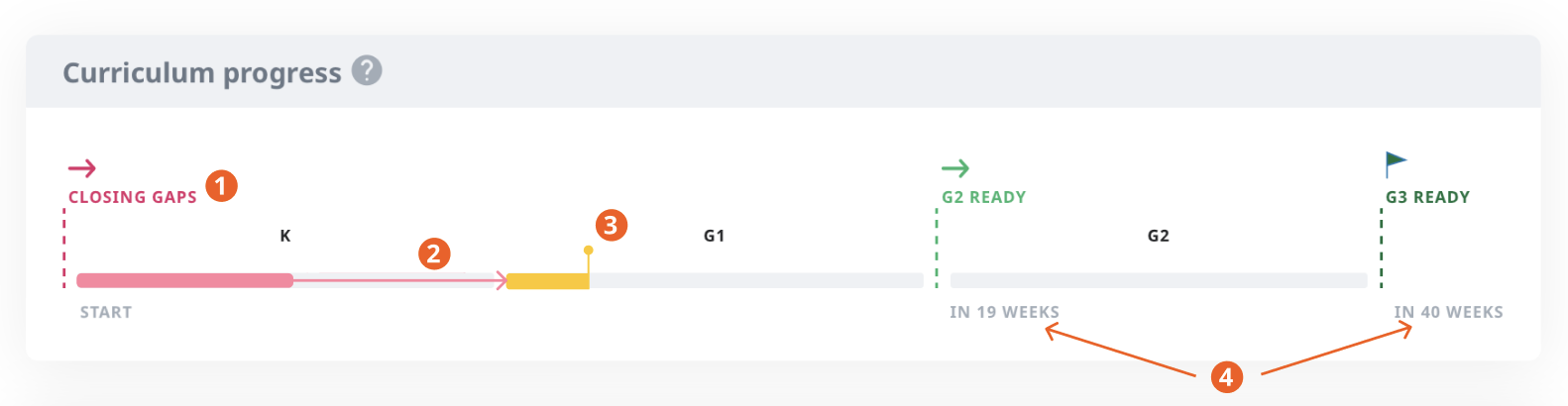Click the START label under the bar
The image size is (1568, 406).
coord(106,312)
